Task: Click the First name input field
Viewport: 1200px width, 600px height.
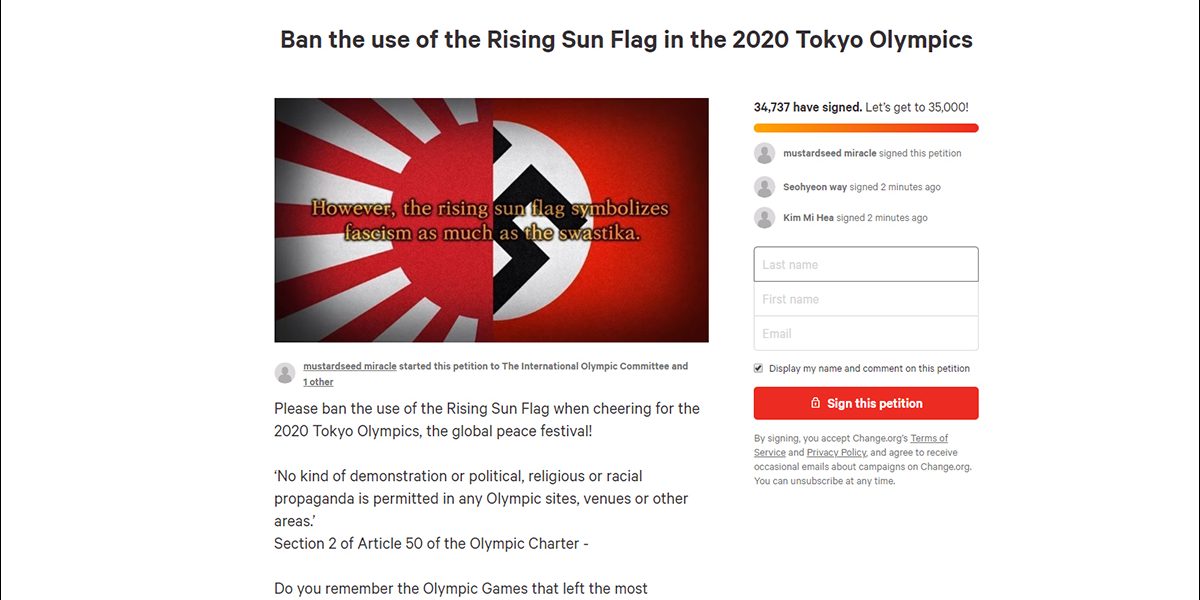Action: coord(866,298)
